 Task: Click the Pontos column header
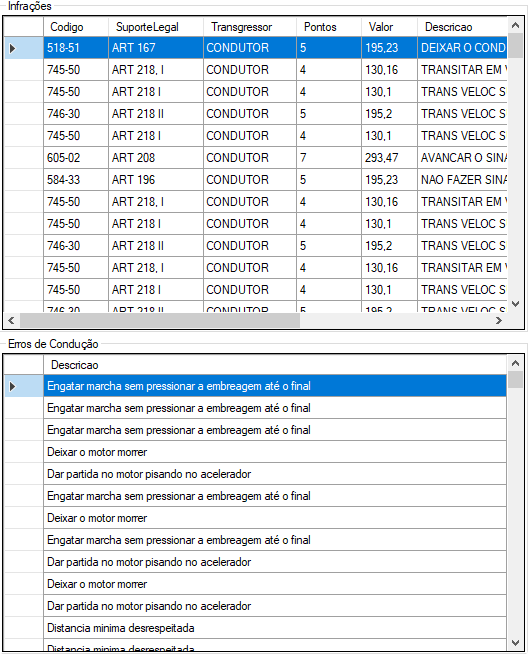[329, 27]
